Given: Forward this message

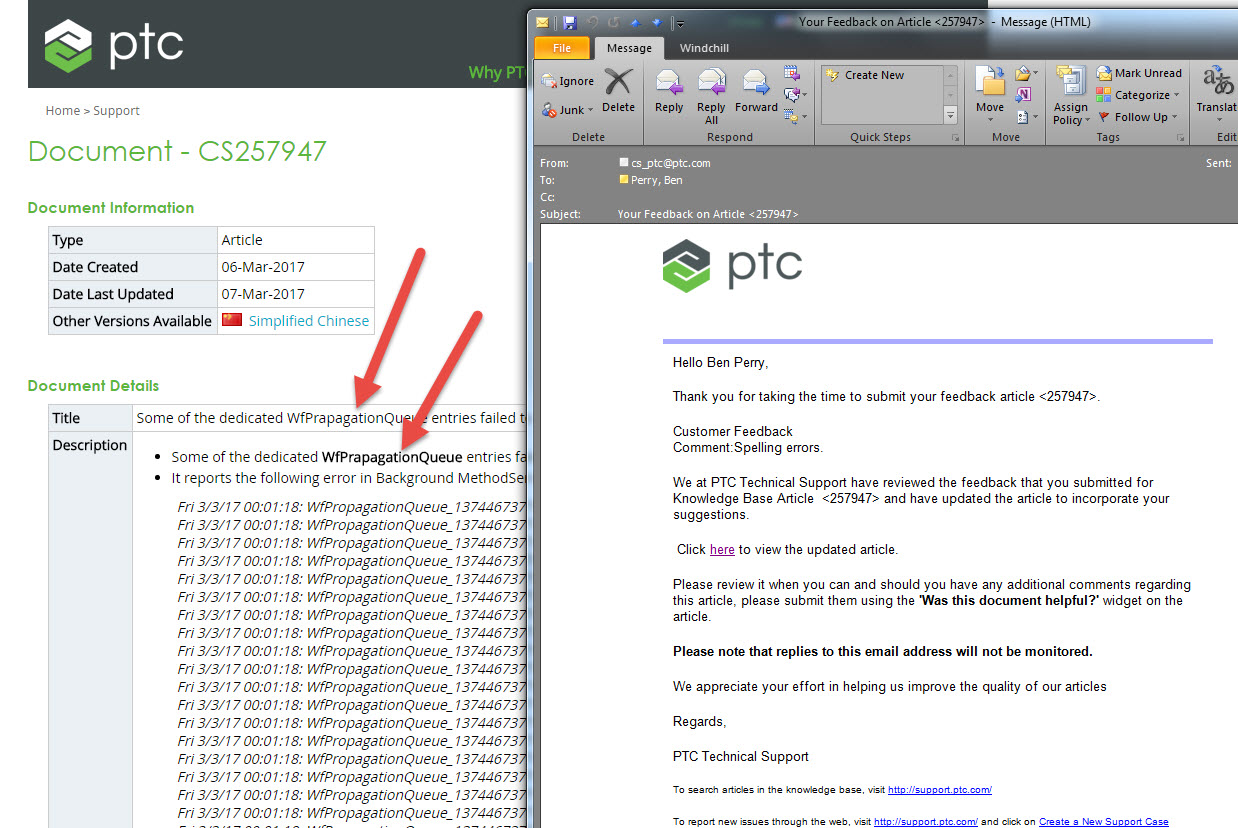Looking at the screenshot, I should point(756,91).
